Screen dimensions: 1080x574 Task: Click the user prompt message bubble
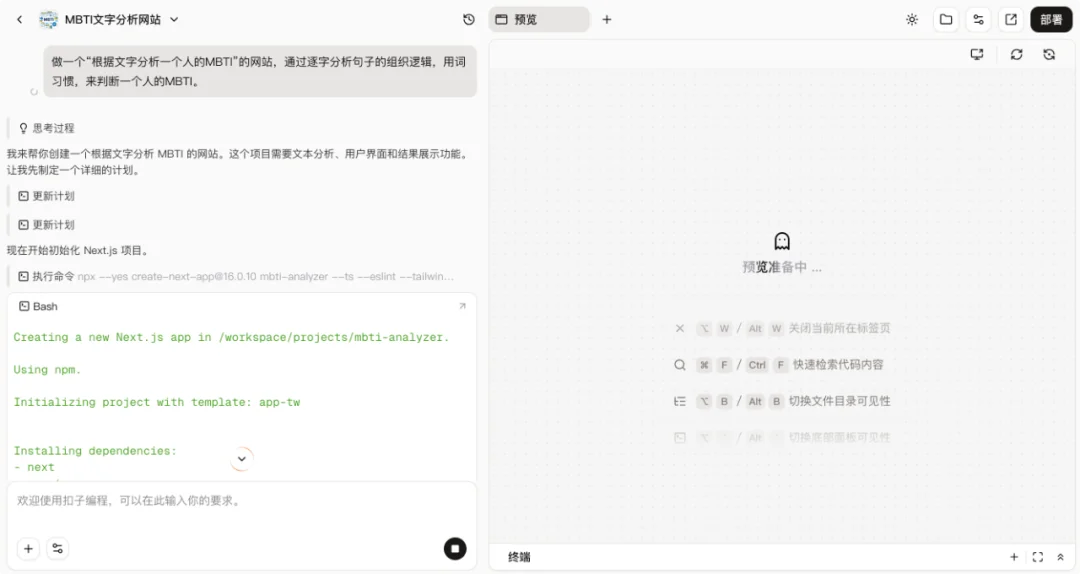pos(260,71)
